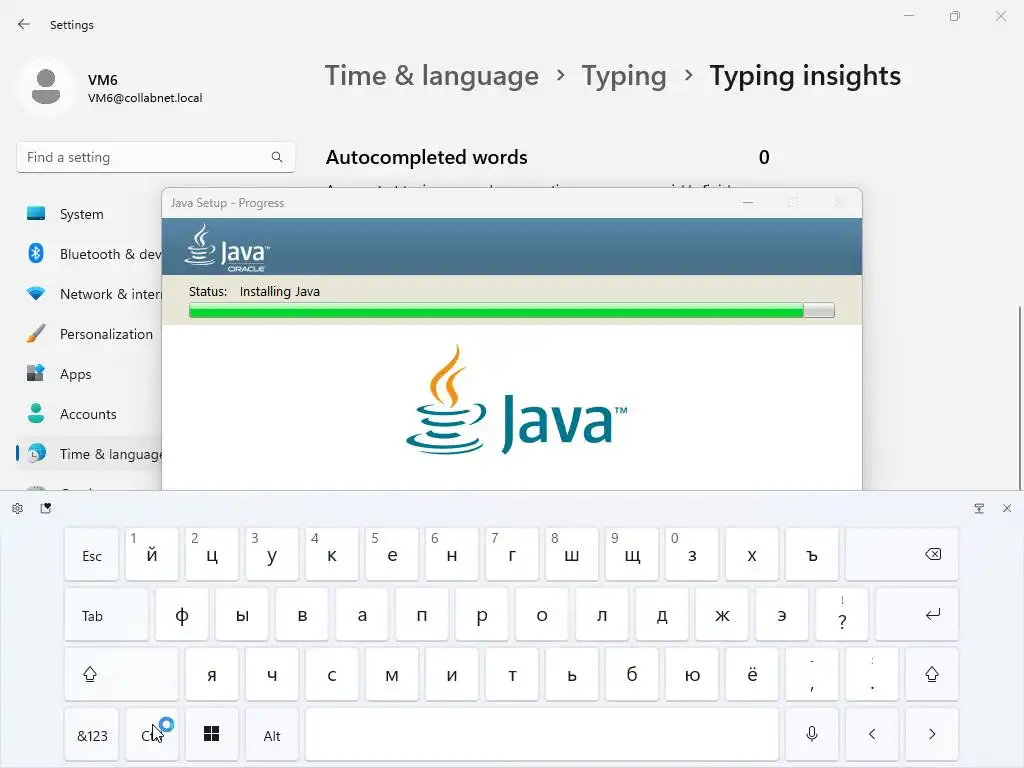
Task: Click the Bluetooth icon in sidebar
Action: click(x=36, y=253)
